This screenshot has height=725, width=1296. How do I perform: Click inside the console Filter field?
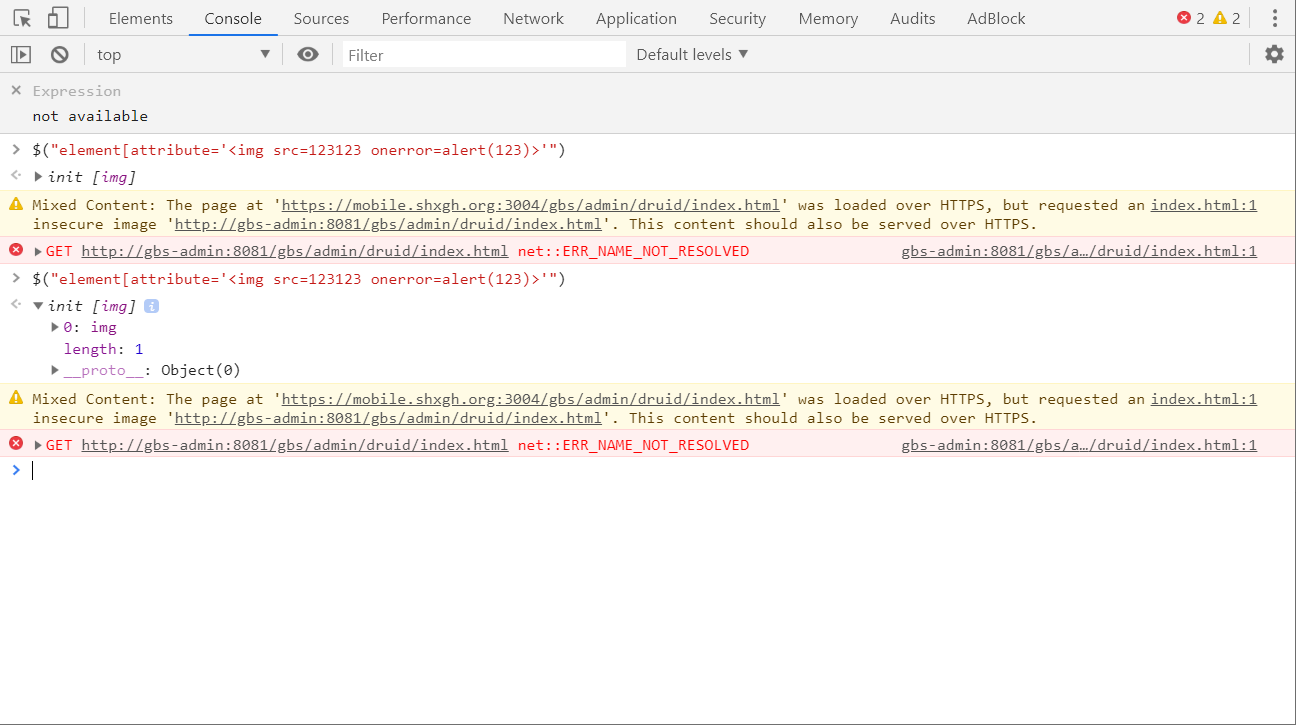484,55
